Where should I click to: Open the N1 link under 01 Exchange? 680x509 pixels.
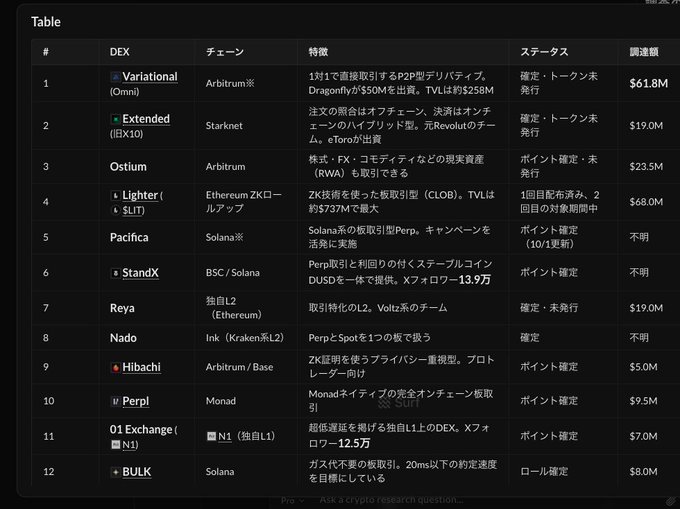pos(129,445)
